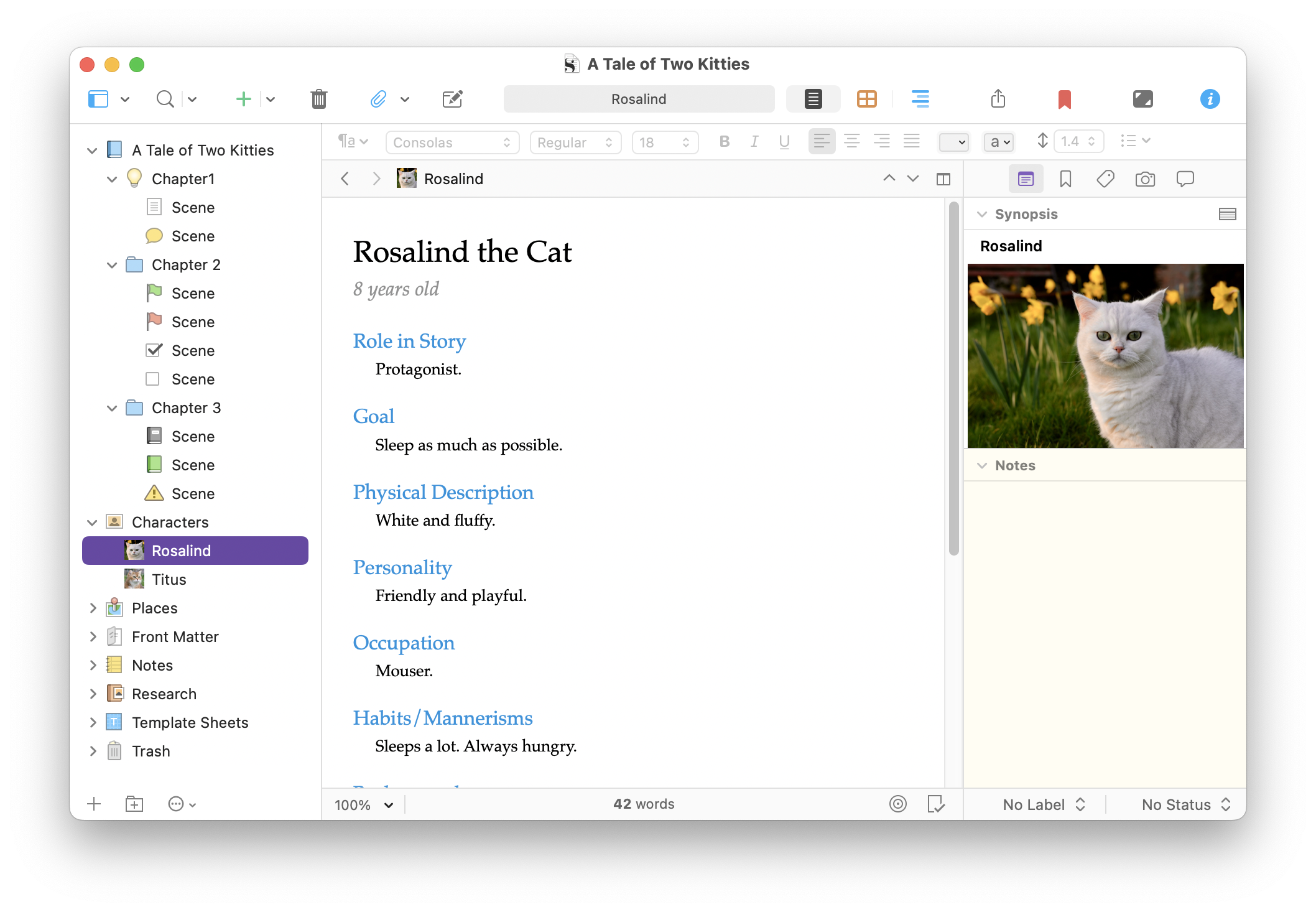Click the Rosalind quick search field
The height and width of the screenshot is (912, 1316).
639,99
